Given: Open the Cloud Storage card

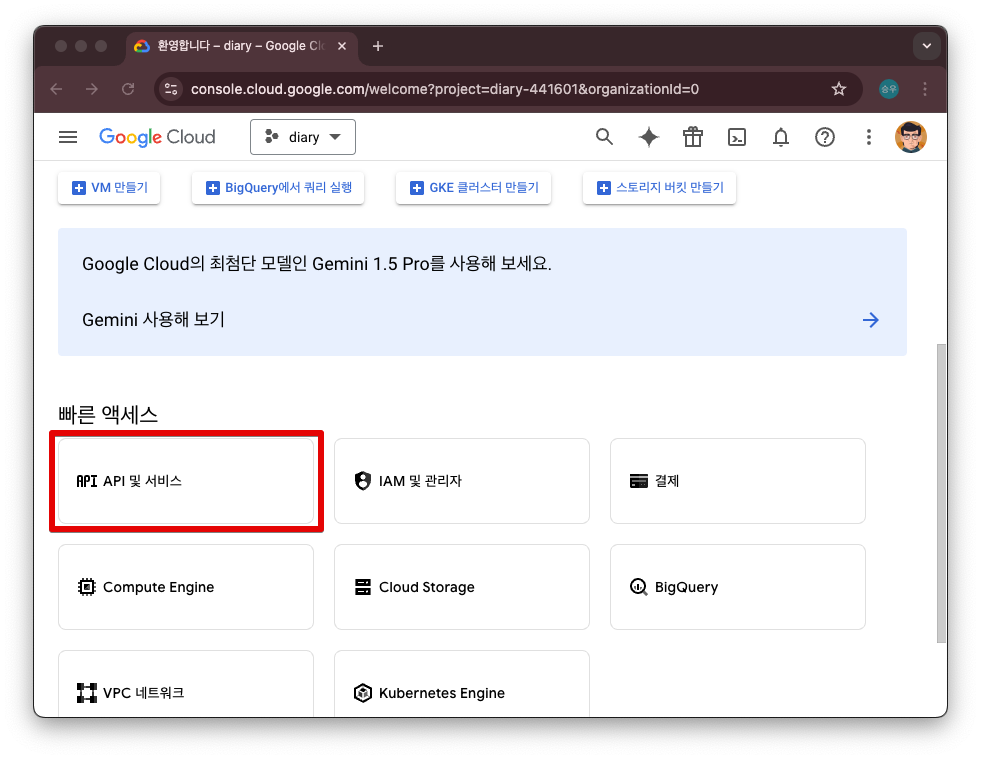Looking at the screenshot, I should [462, 587].
